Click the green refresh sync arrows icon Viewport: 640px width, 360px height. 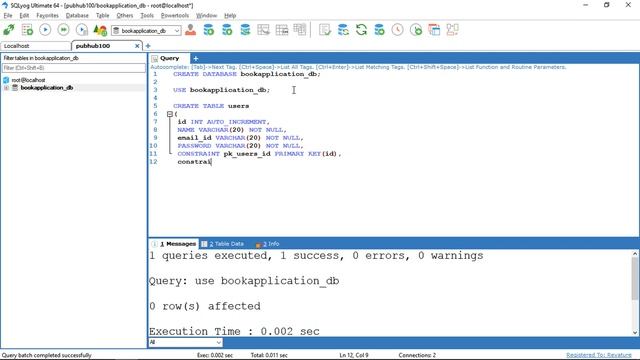coord(361,30)
